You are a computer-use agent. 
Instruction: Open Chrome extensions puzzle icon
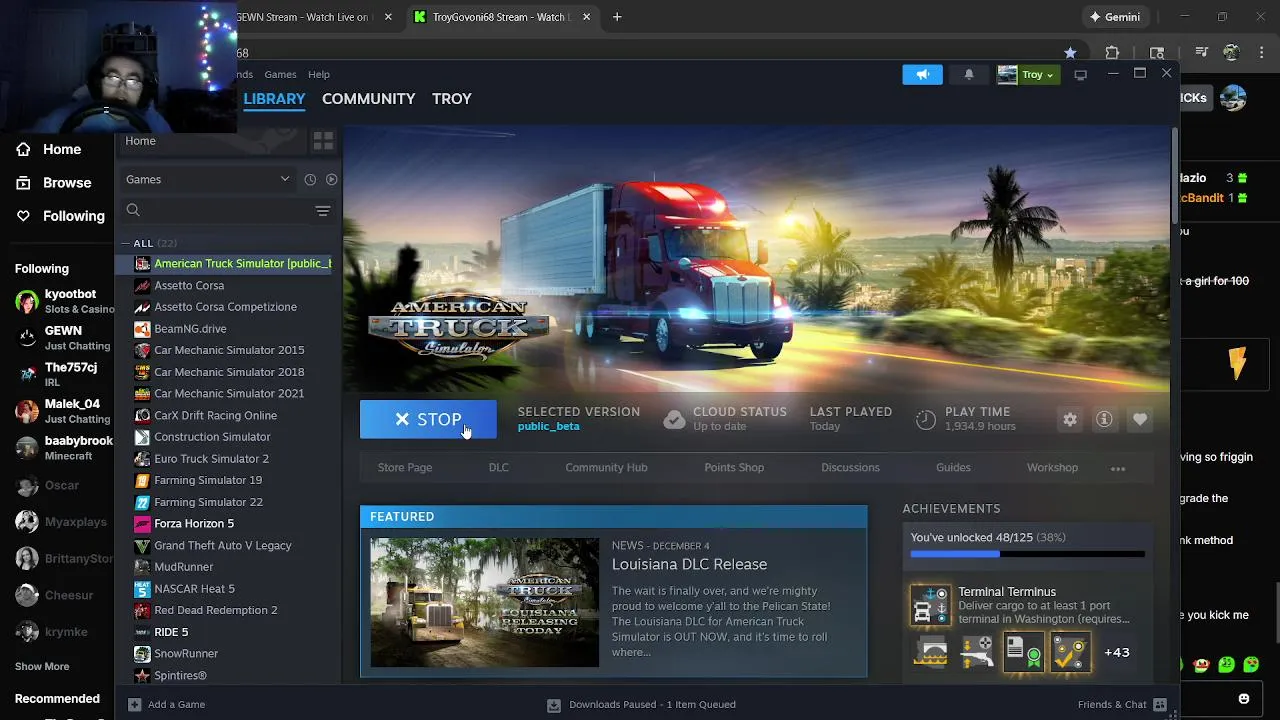(x=1112, y=52)
